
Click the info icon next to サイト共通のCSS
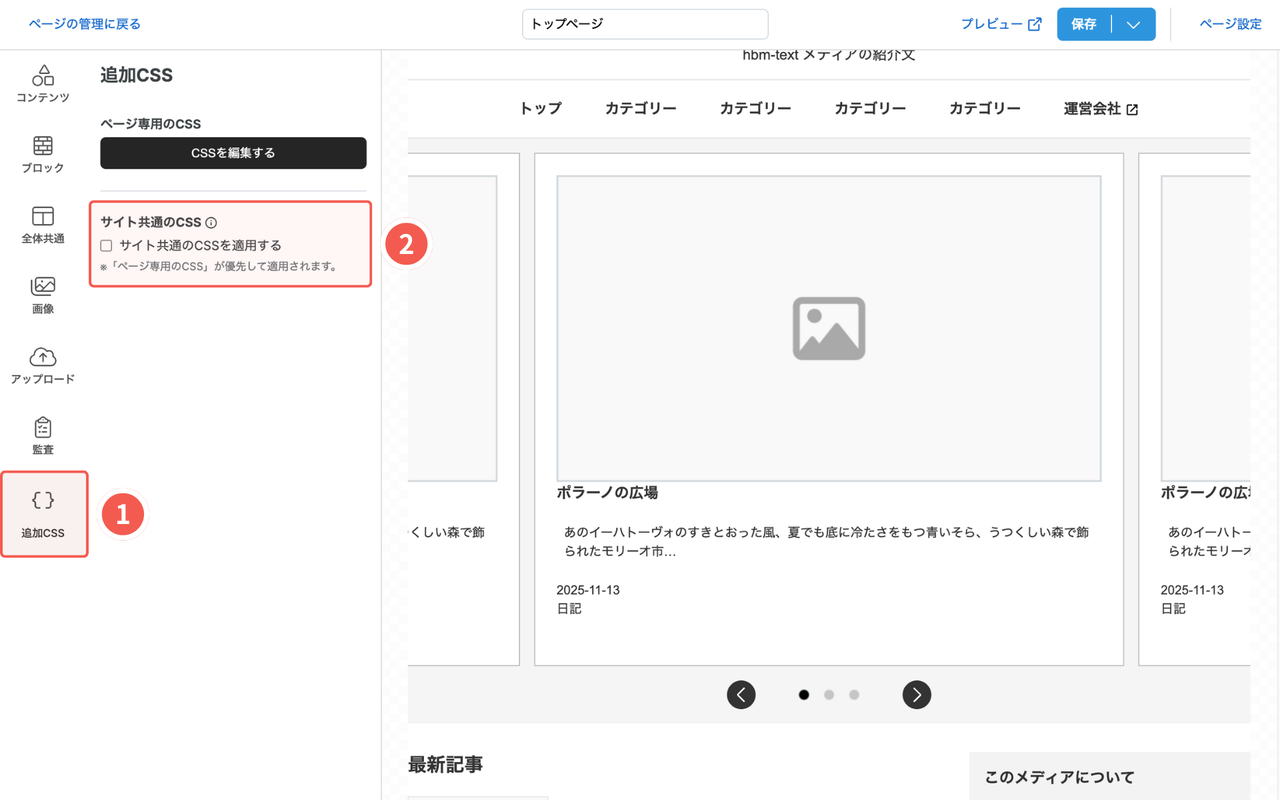(x=209, y=222)
